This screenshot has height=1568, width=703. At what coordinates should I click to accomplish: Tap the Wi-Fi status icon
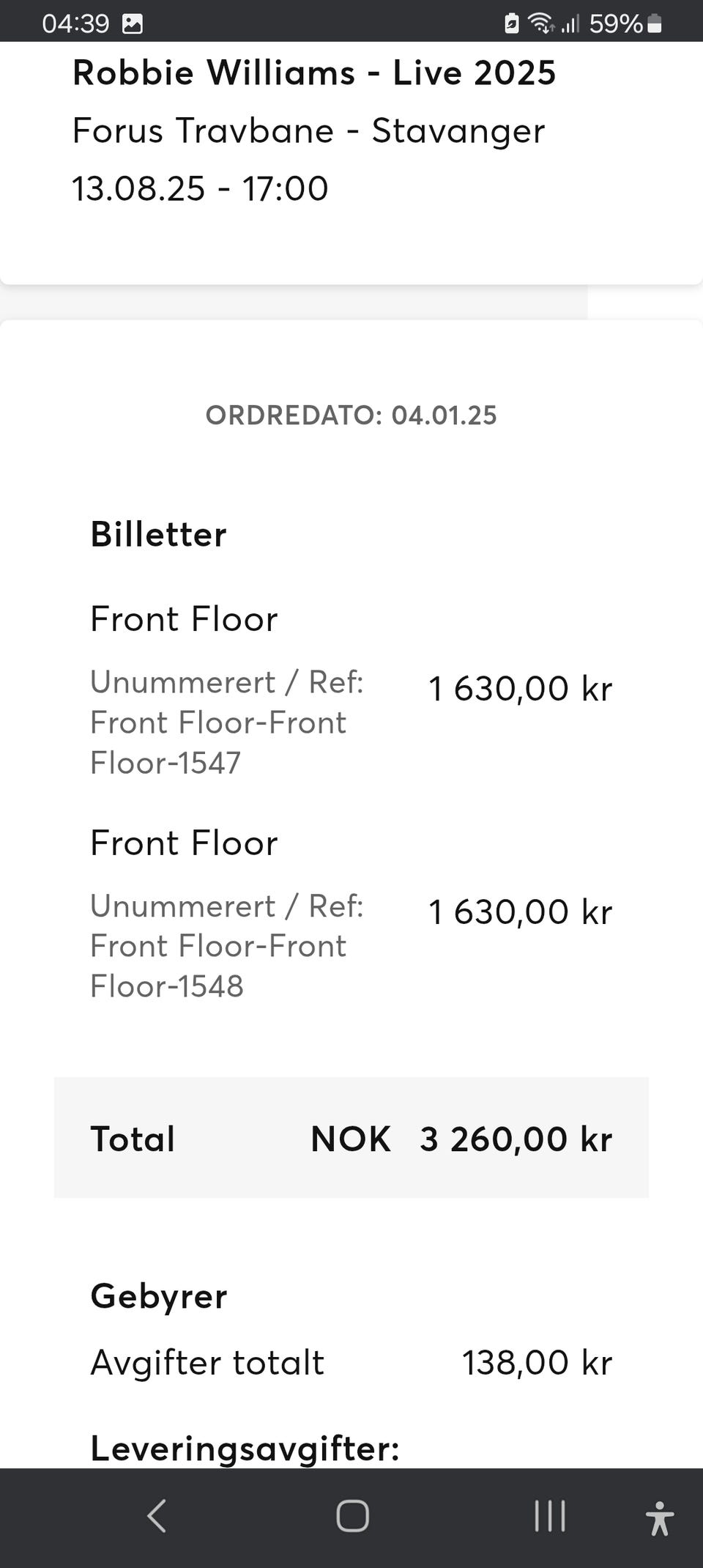pos(540,23)
